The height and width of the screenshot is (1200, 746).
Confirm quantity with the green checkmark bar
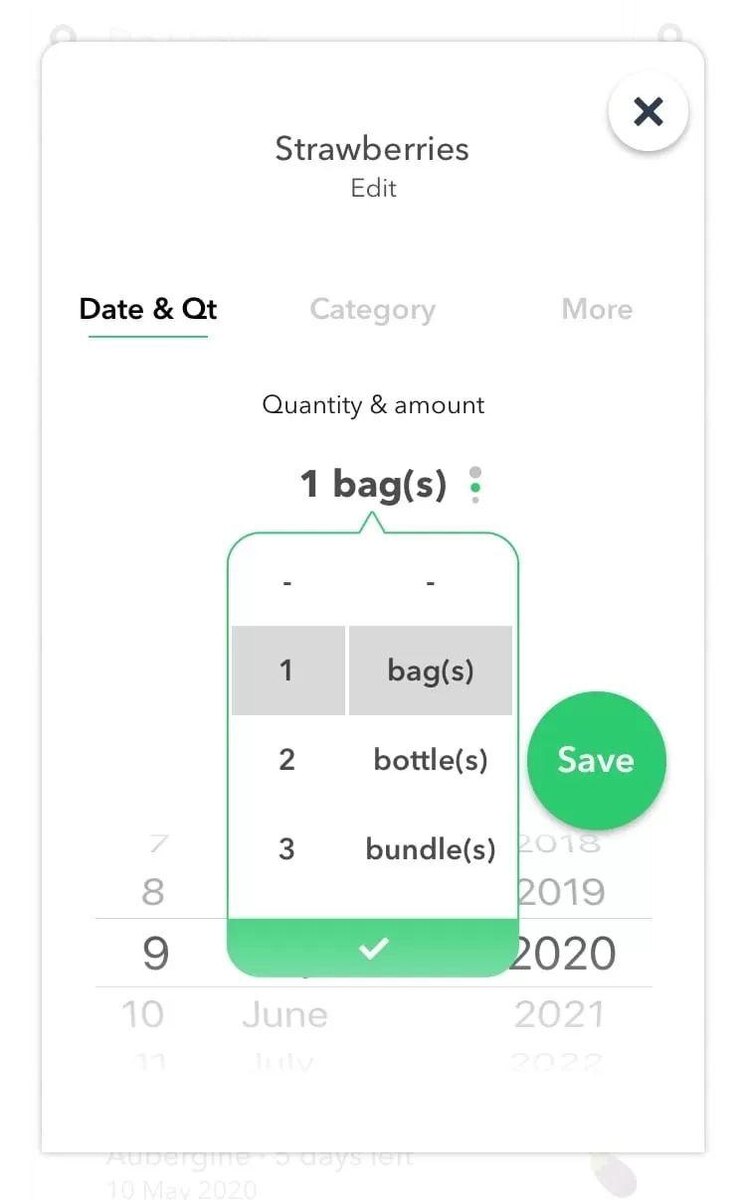373,948
